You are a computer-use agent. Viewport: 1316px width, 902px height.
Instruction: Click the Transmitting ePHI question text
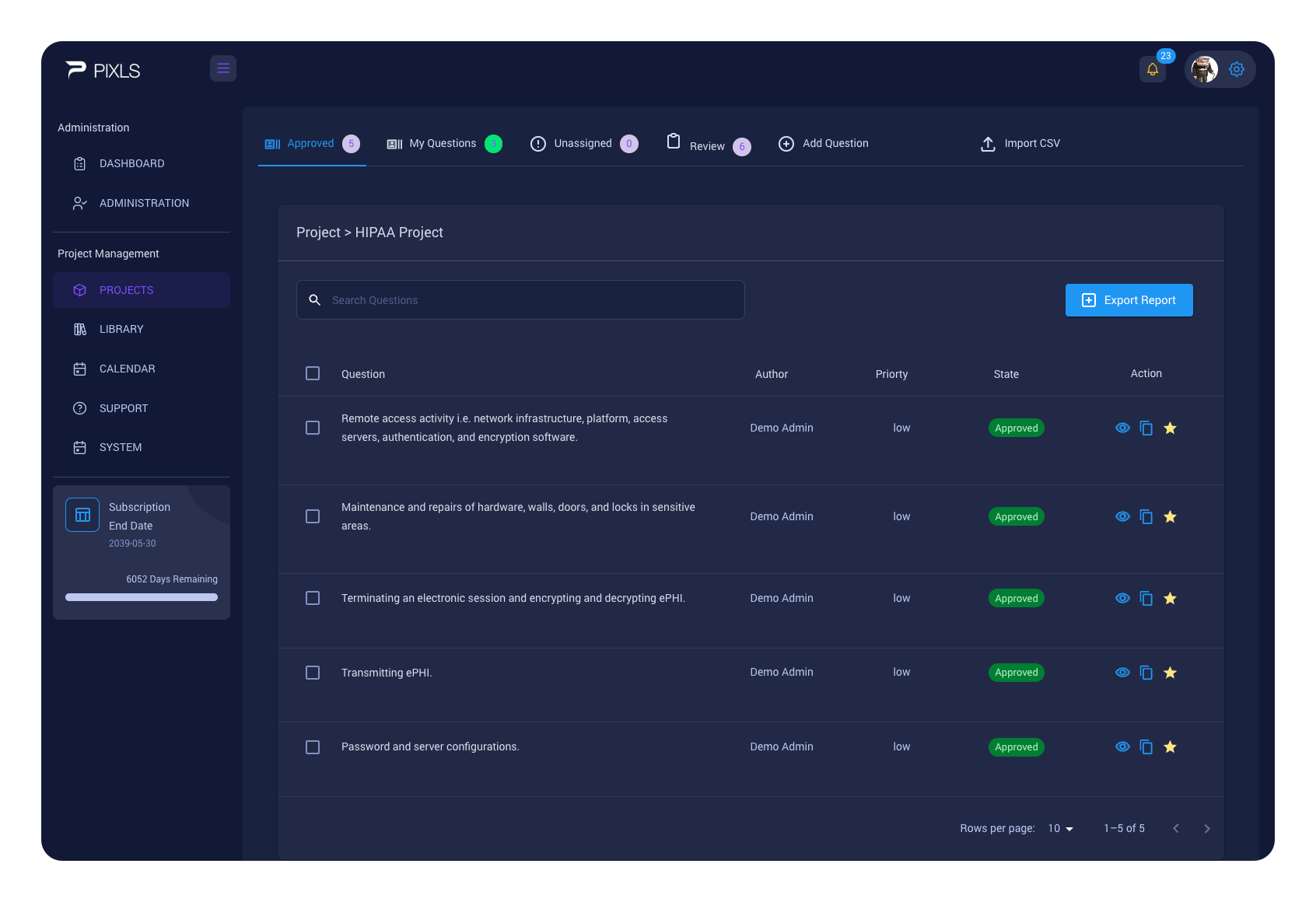pos(387,673)
